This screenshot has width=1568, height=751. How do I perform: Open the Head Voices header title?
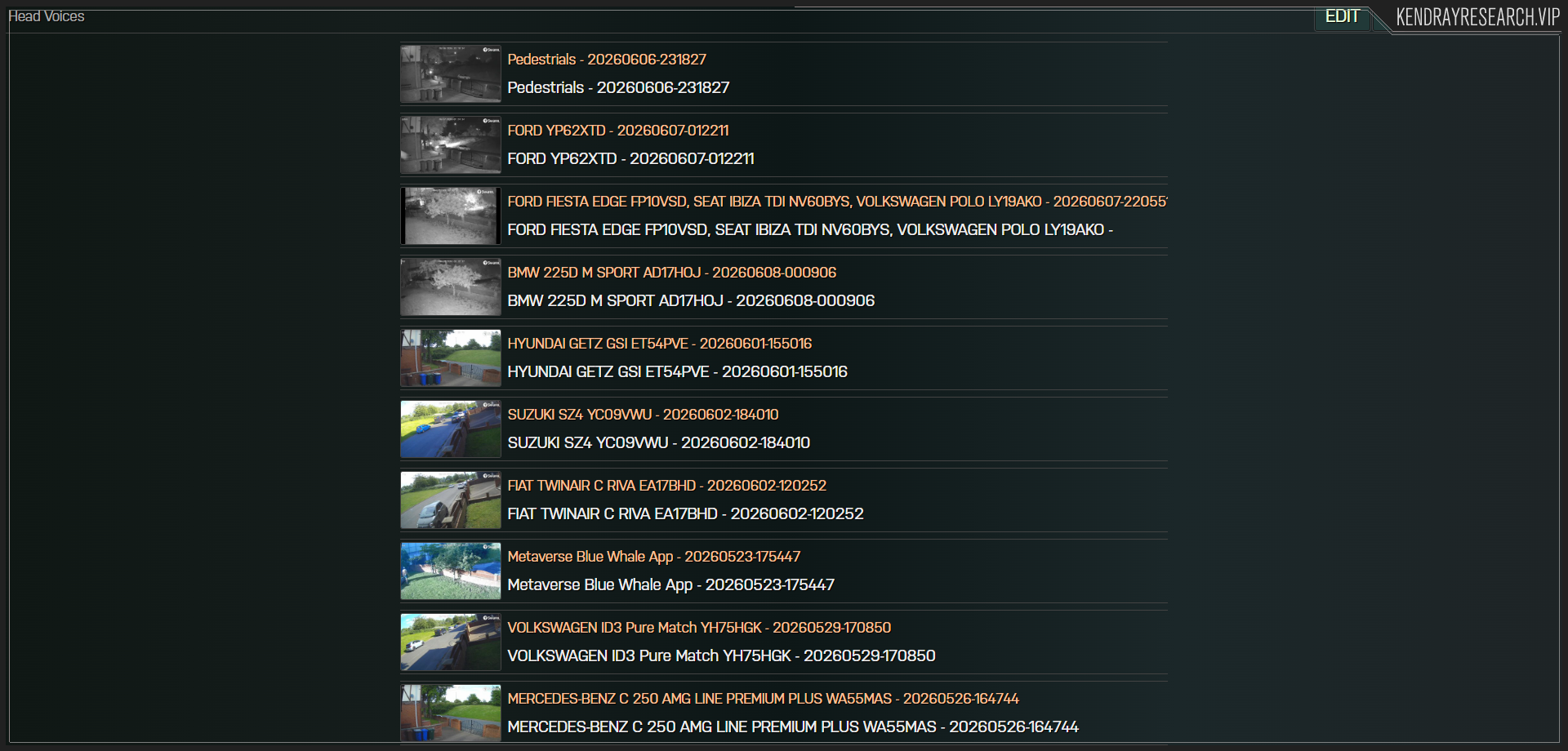pos(47,16)
